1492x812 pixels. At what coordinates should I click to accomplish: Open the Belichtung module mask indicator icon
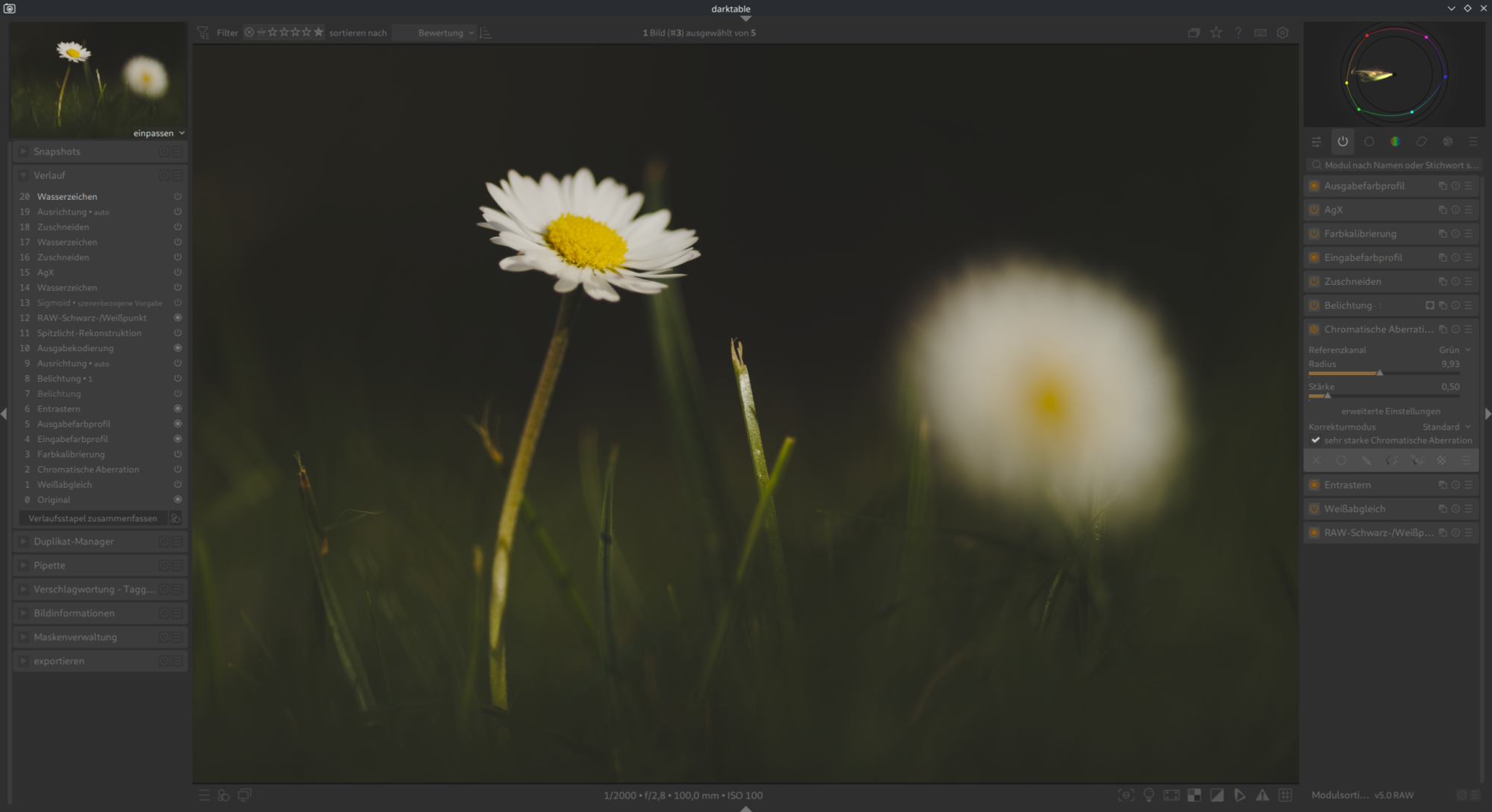[x=1429, y=306]
